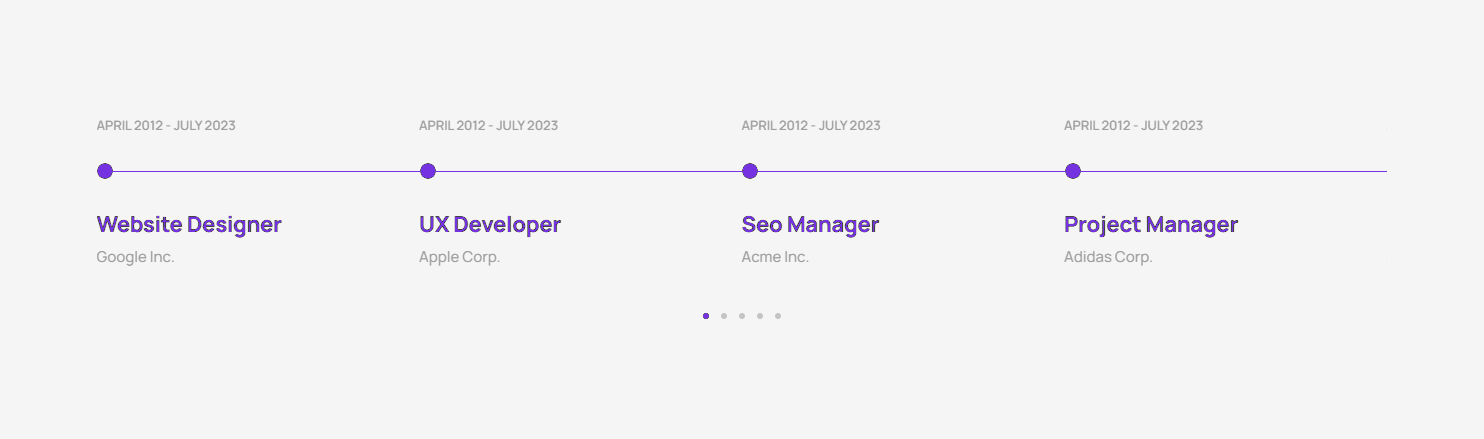Go to the last carousel pagination dot
Image resolution: width=1484 pixels, height=439 pixels.
pyautogui.click(x=778, y=316)
